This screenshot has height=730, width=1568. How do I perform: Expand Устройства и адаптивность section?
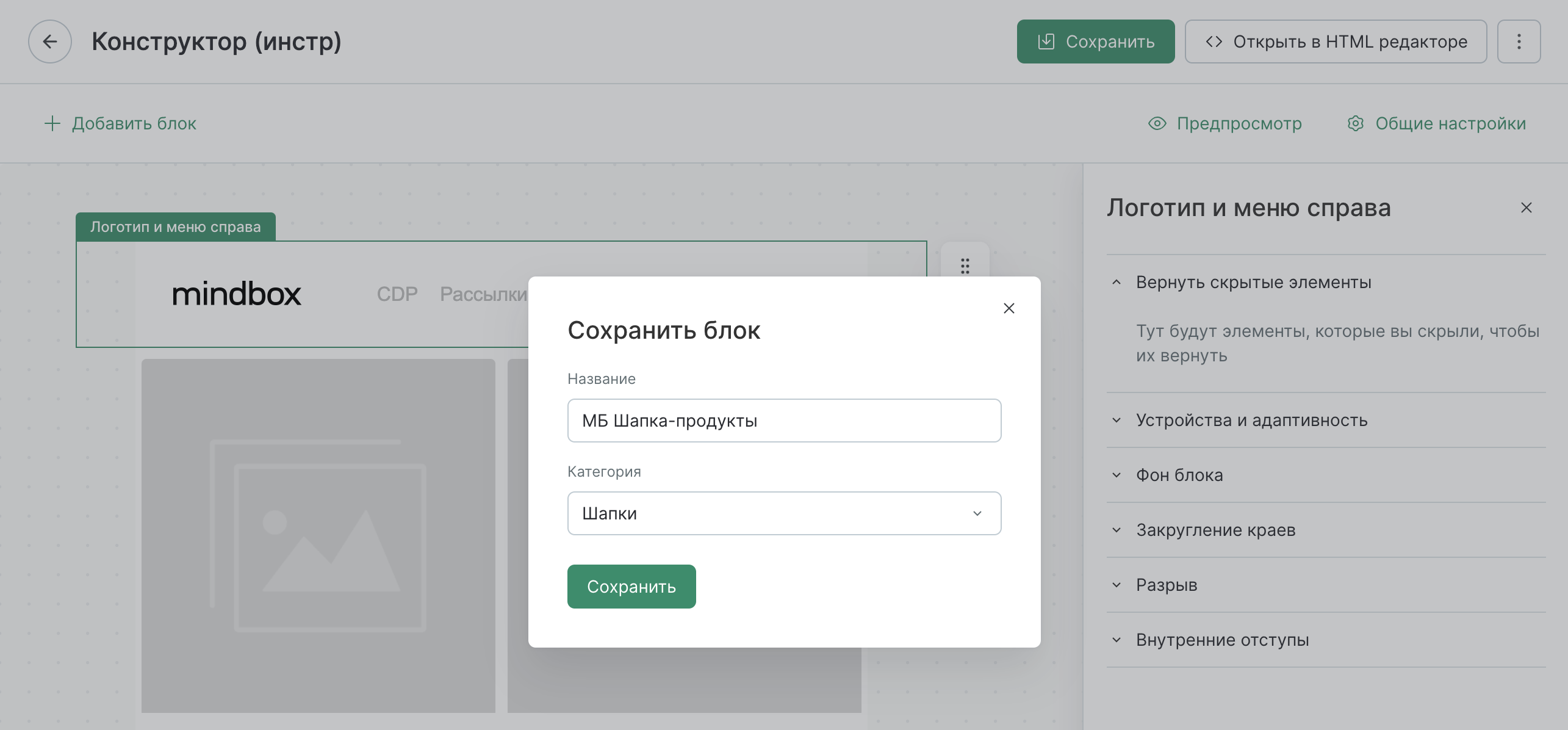(x=1326, y=421)
